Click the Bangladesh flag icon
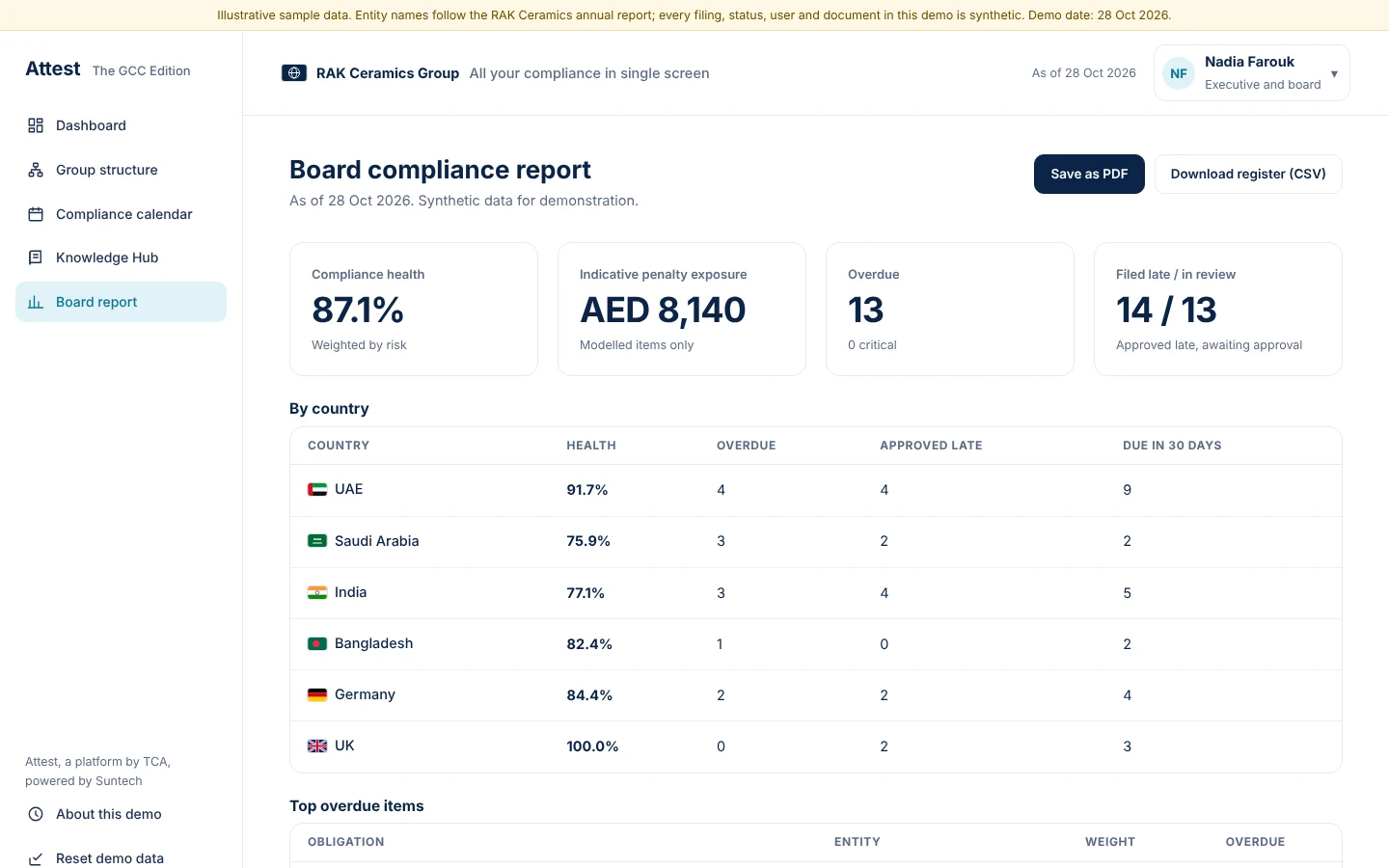This screenshot has width=1389, height=868. click(317, 643)
